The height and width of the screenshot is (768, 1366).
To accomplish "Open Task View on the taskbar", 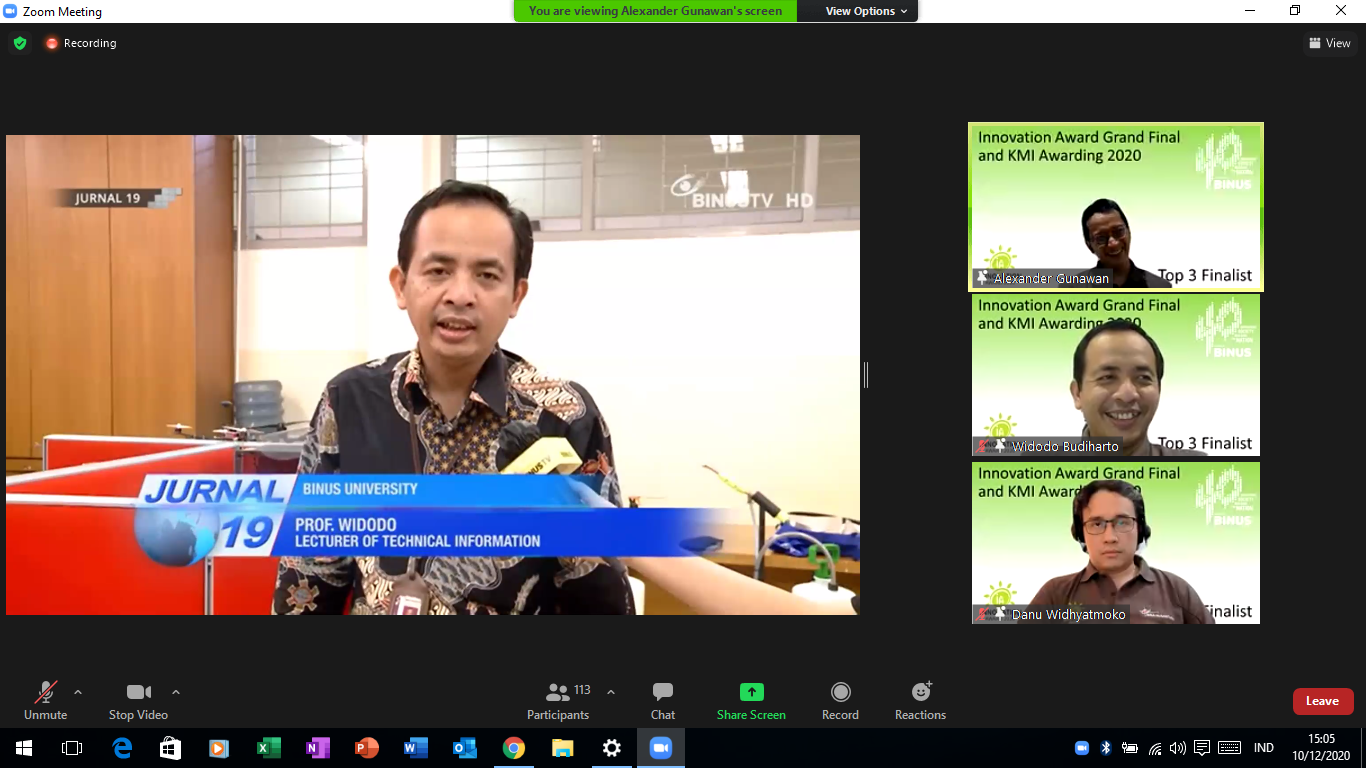I will (x=72, y=748).
